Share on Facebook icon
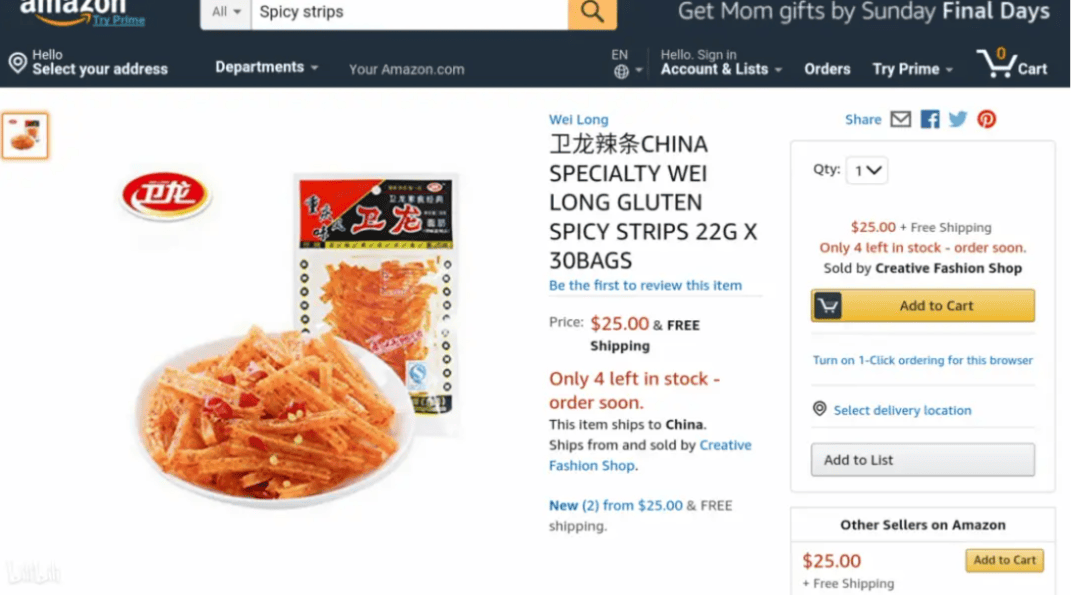 coord(929,119)
